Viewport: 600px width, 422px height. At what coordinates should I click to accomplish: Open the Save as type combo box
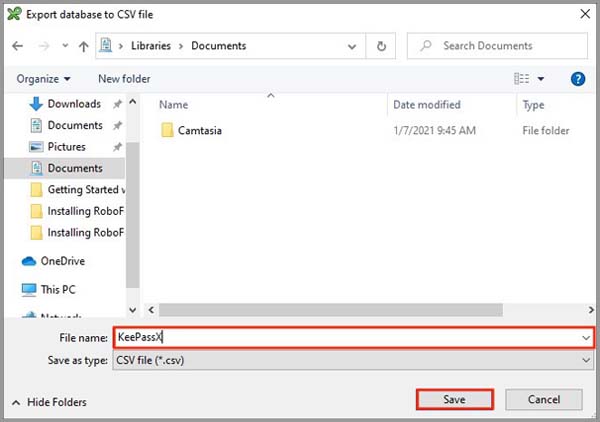pos(352,360)
